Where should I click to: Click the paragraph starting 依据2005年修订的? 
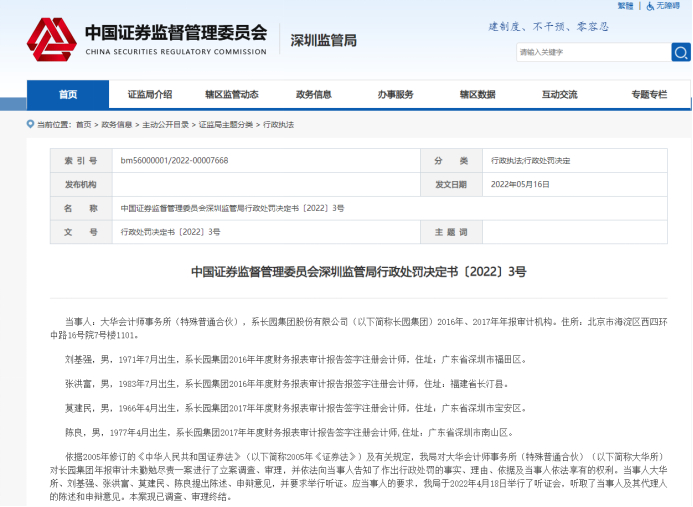tap(358, 477)
